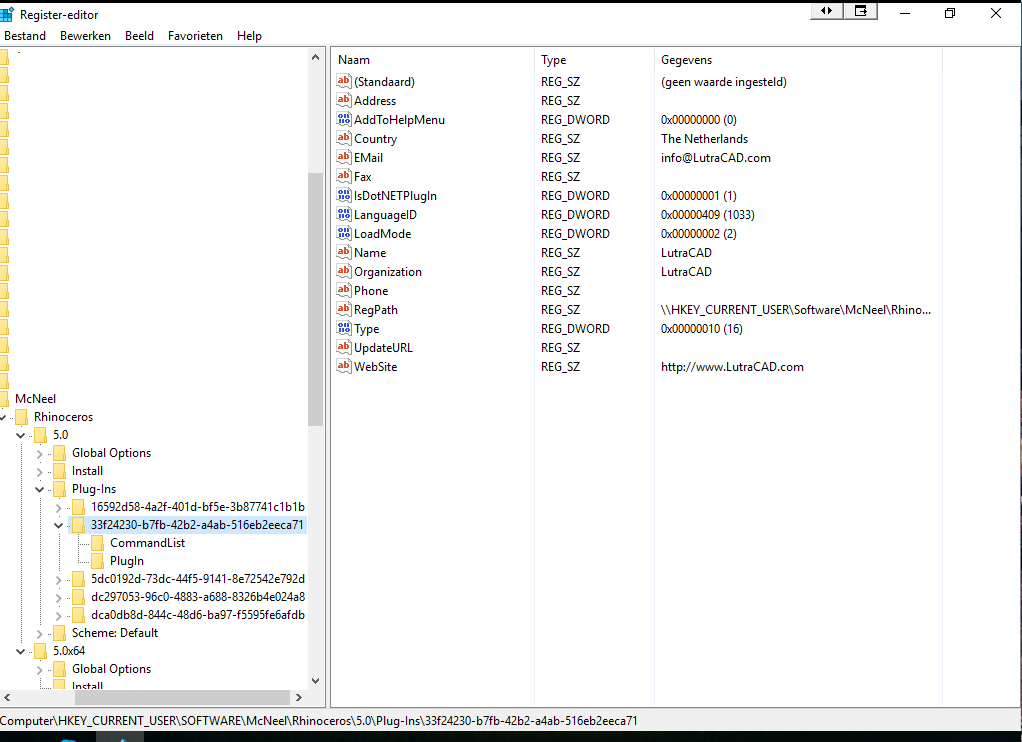Collapse the Plug-Ins key
1022x742 pixels.
coord(40,489)
